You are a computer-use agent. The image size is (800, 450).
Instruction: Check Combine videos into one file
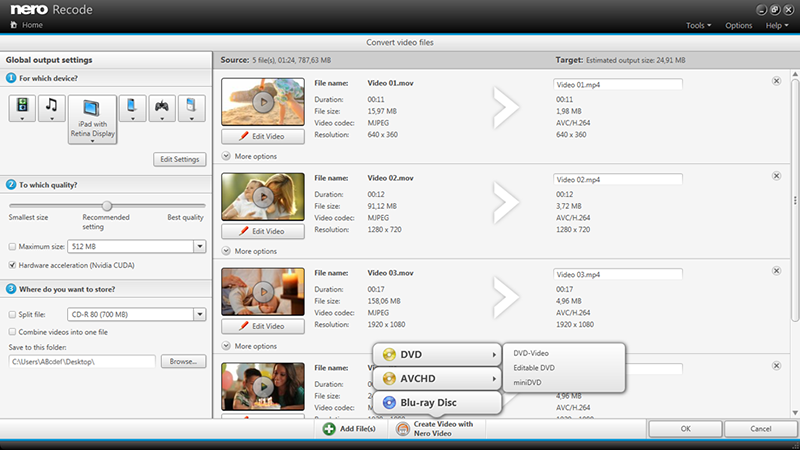pos(12,332)
